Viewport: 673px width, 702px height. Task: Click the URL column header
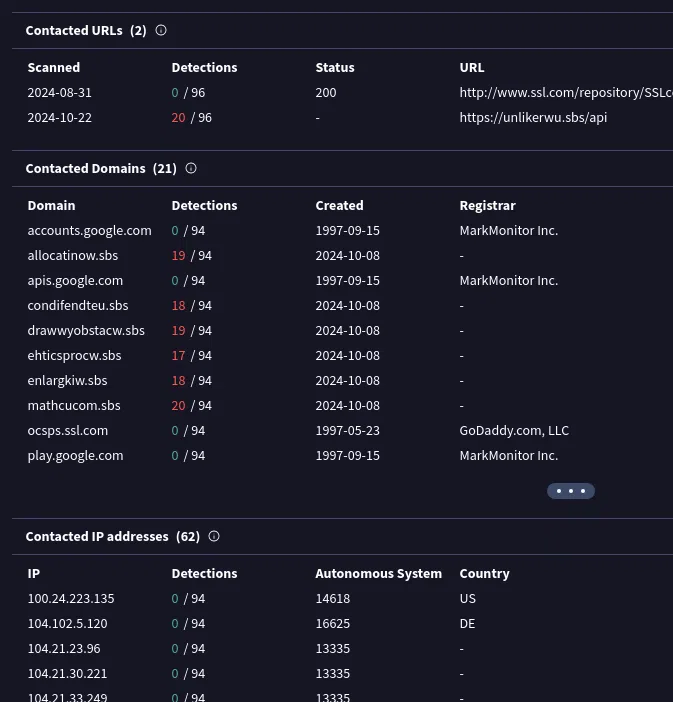(472, 68)
